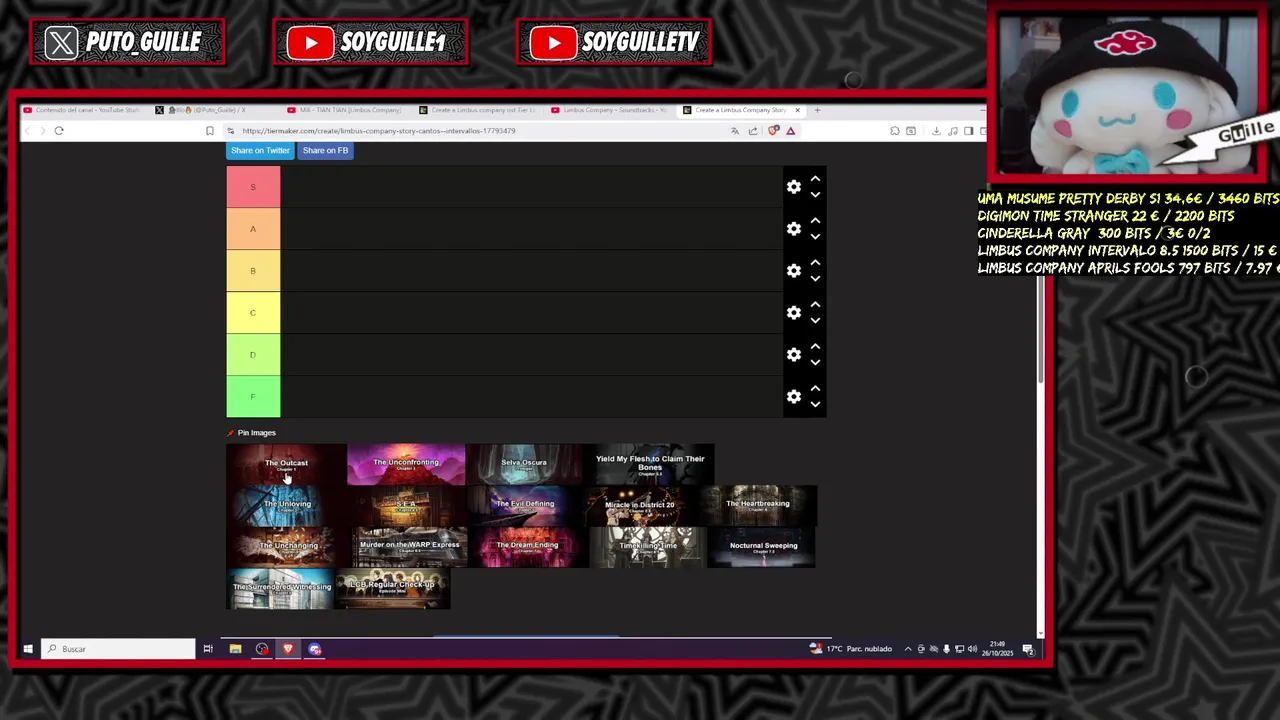
Task: Switch to Create a Limbus company ost Tier List tab
Action: tap(478, 110)
